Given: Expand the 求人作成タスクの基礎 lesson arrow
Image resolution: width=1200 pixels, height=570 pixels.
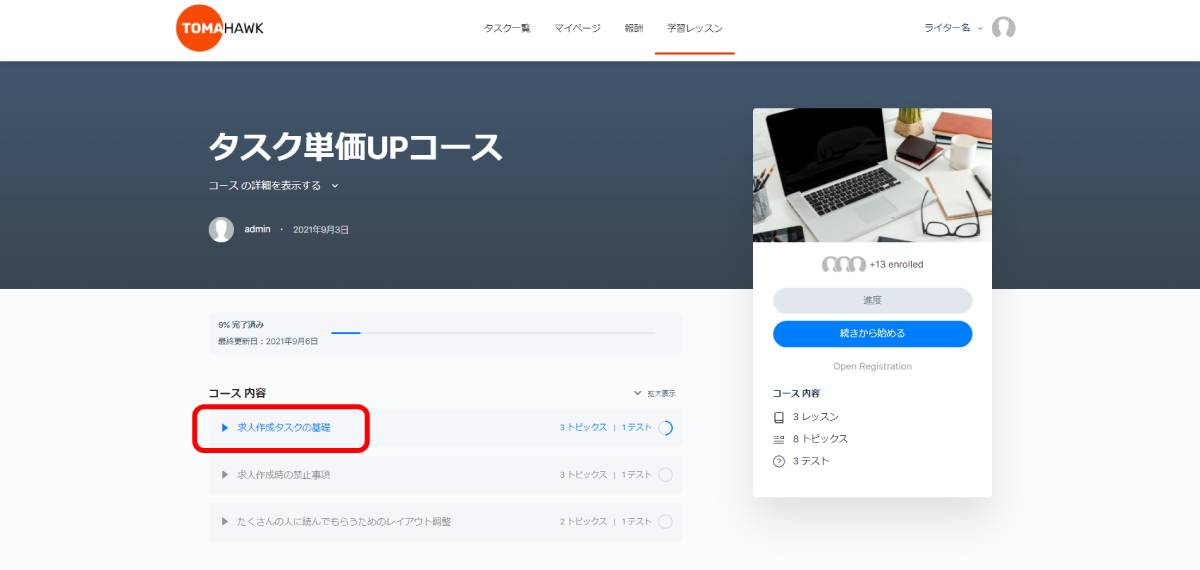Looking at the screenshot, I should coord(225,428).
